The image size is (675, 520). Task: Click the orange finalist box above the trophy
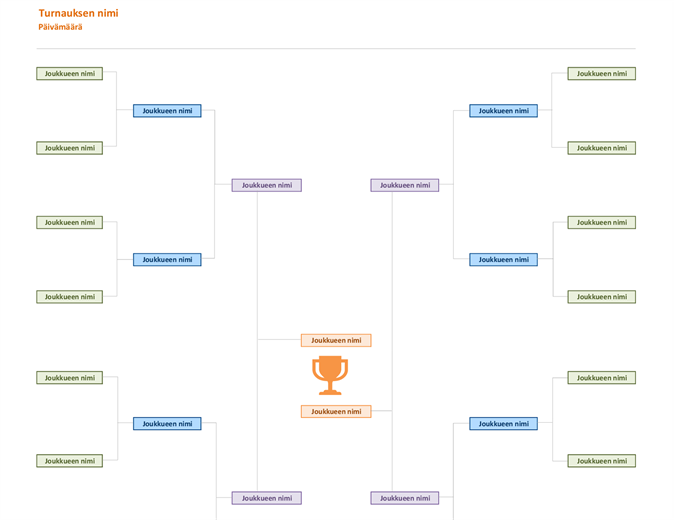336,340
